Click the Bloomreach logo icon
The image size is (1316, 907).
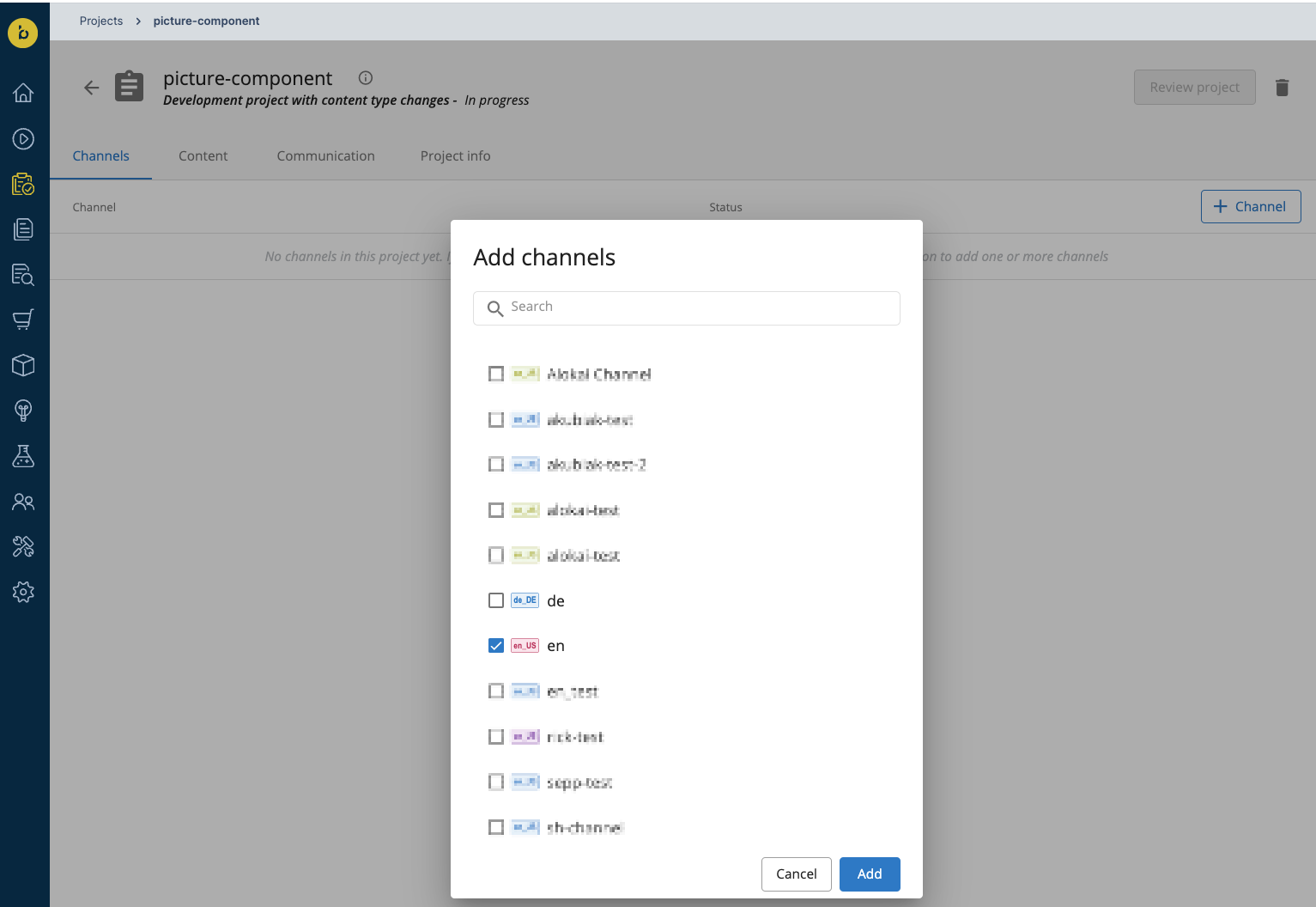click(23, 33)
